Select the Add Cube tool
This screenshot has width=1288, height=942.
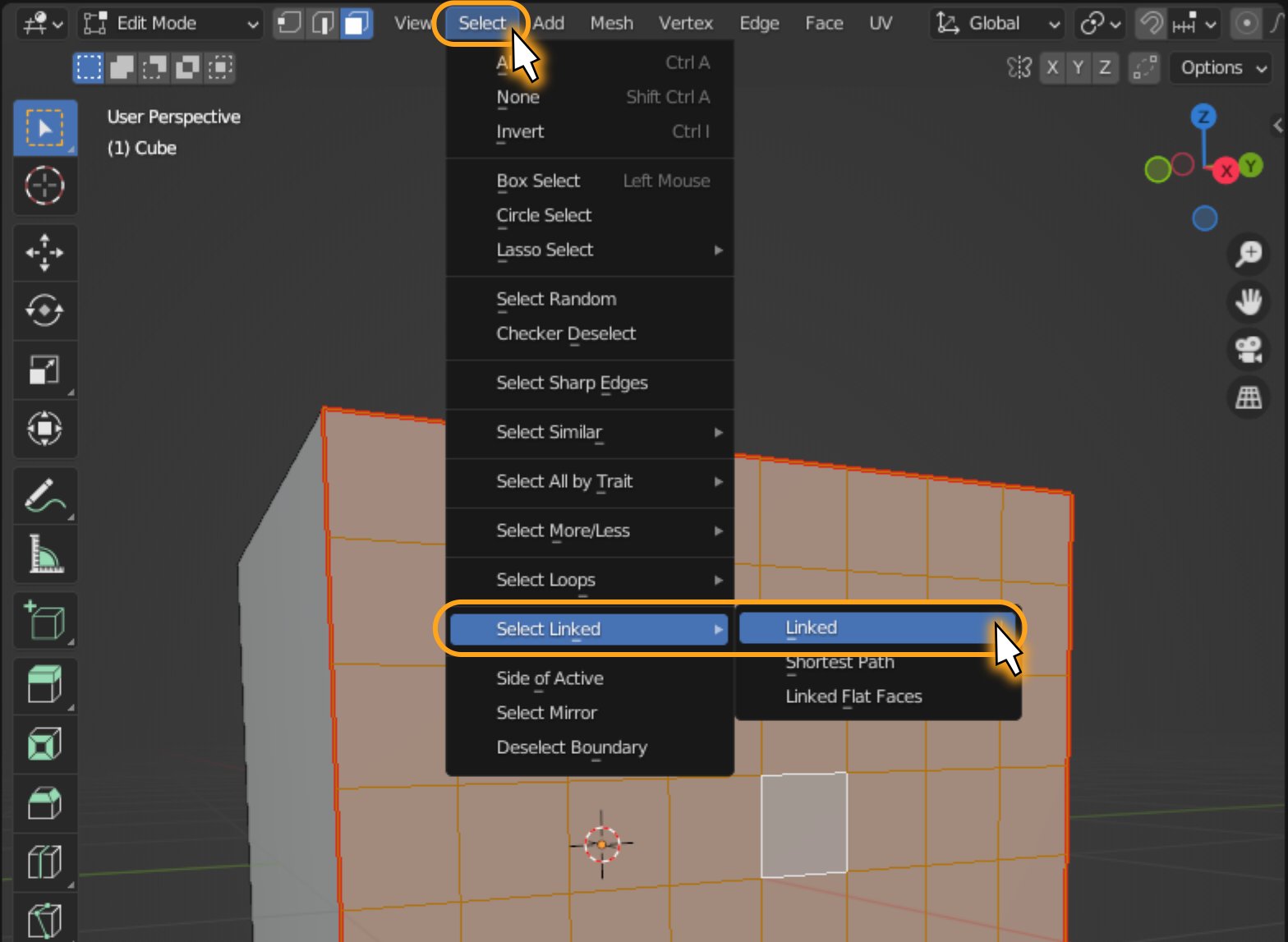coord(44,620)
